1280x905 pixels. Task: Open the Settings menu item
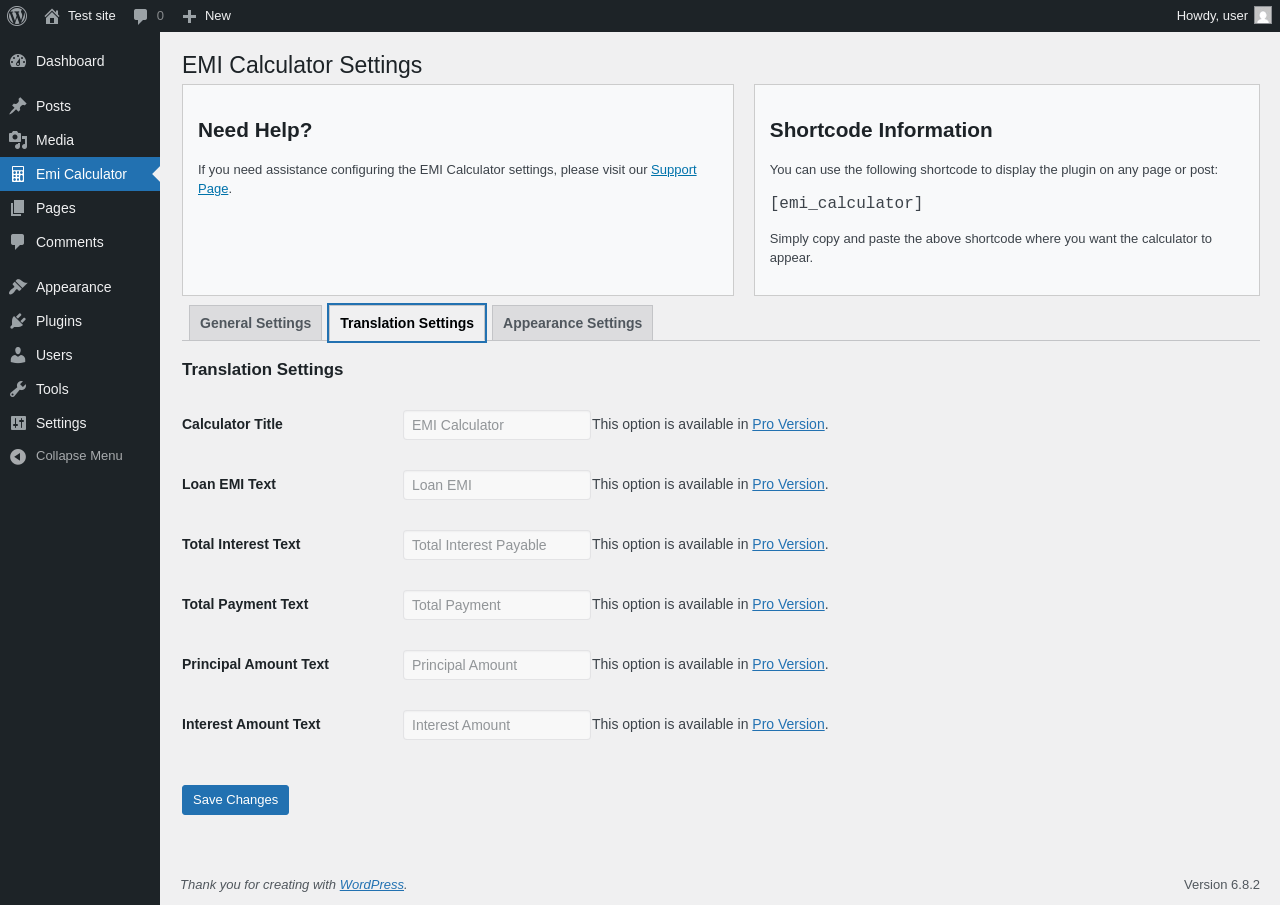[80, 423]
